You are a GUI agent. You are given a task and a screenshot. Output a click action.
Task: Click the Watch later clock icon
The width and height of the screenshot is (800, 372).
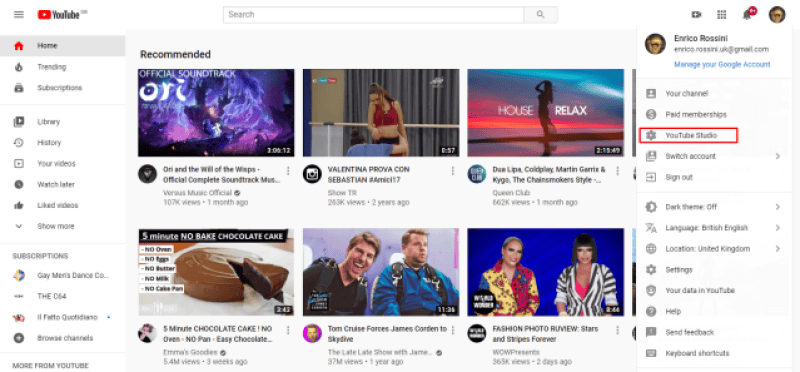(x=19, y=185)
